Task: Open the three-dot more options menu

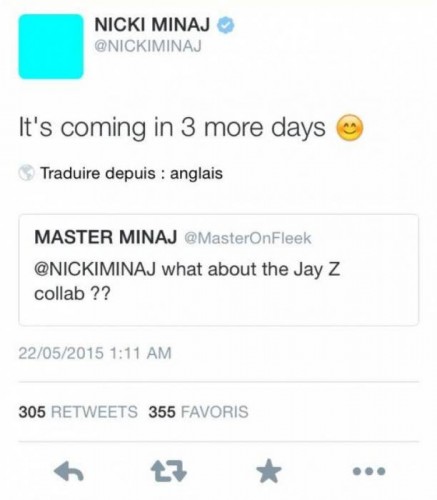Action: point(369,471)
